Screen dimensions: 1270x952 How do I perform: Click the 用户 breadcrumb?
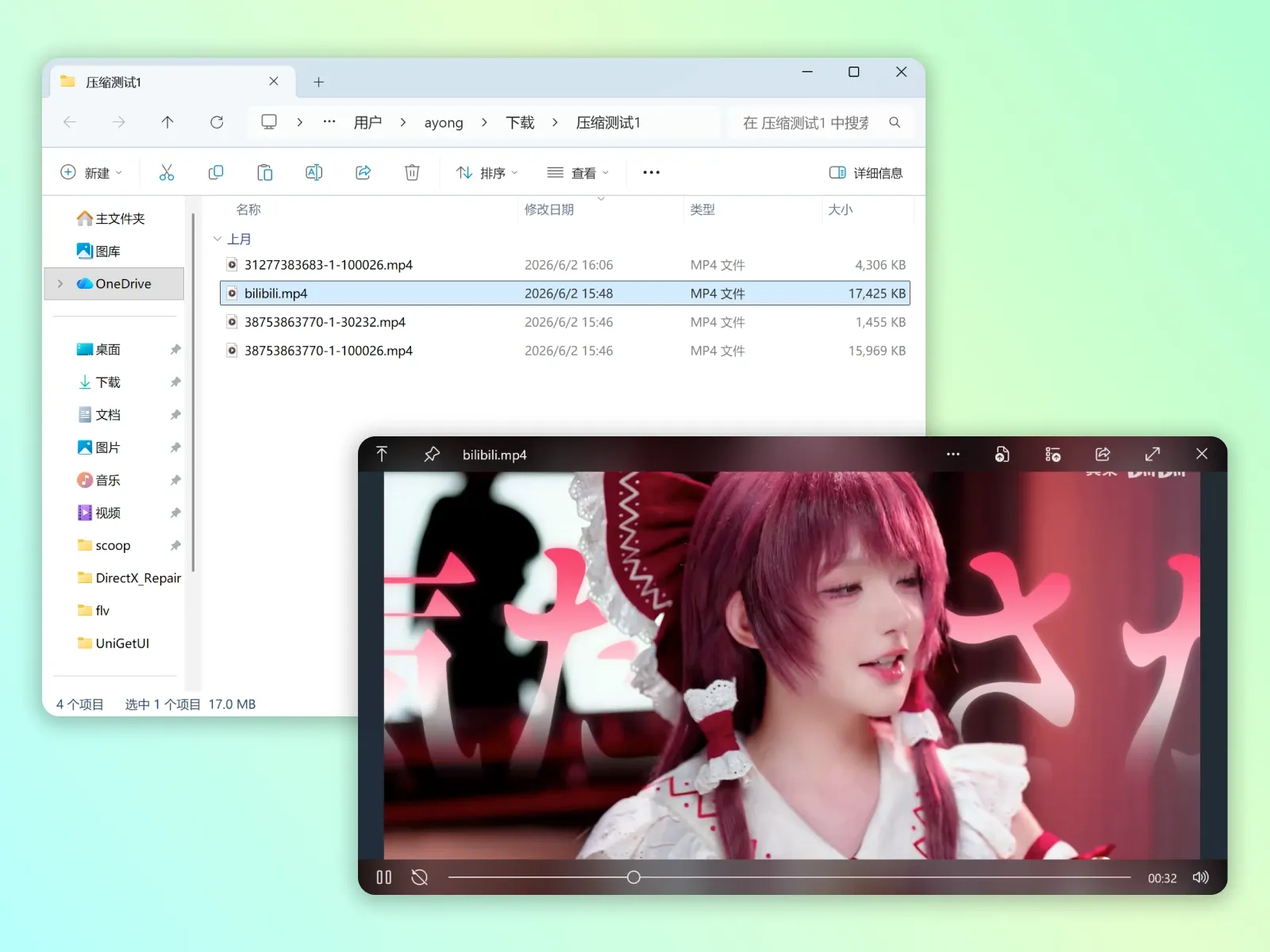click(x=368, y=122)
